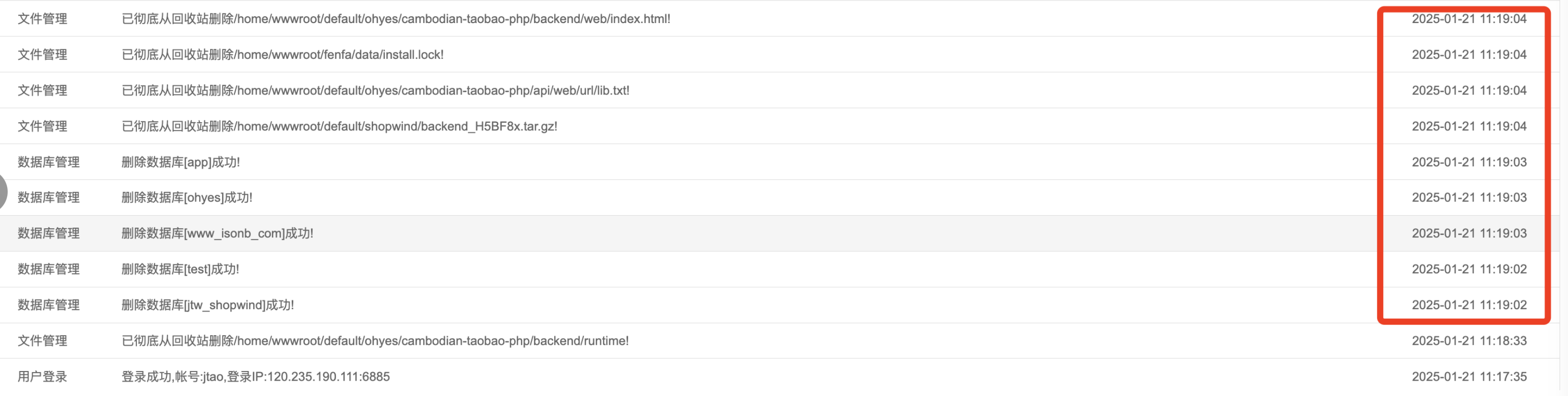Click the backend_H5BF8x.tar.gz deletion log message
This screenshot has height=396, width=1568.
340,126
